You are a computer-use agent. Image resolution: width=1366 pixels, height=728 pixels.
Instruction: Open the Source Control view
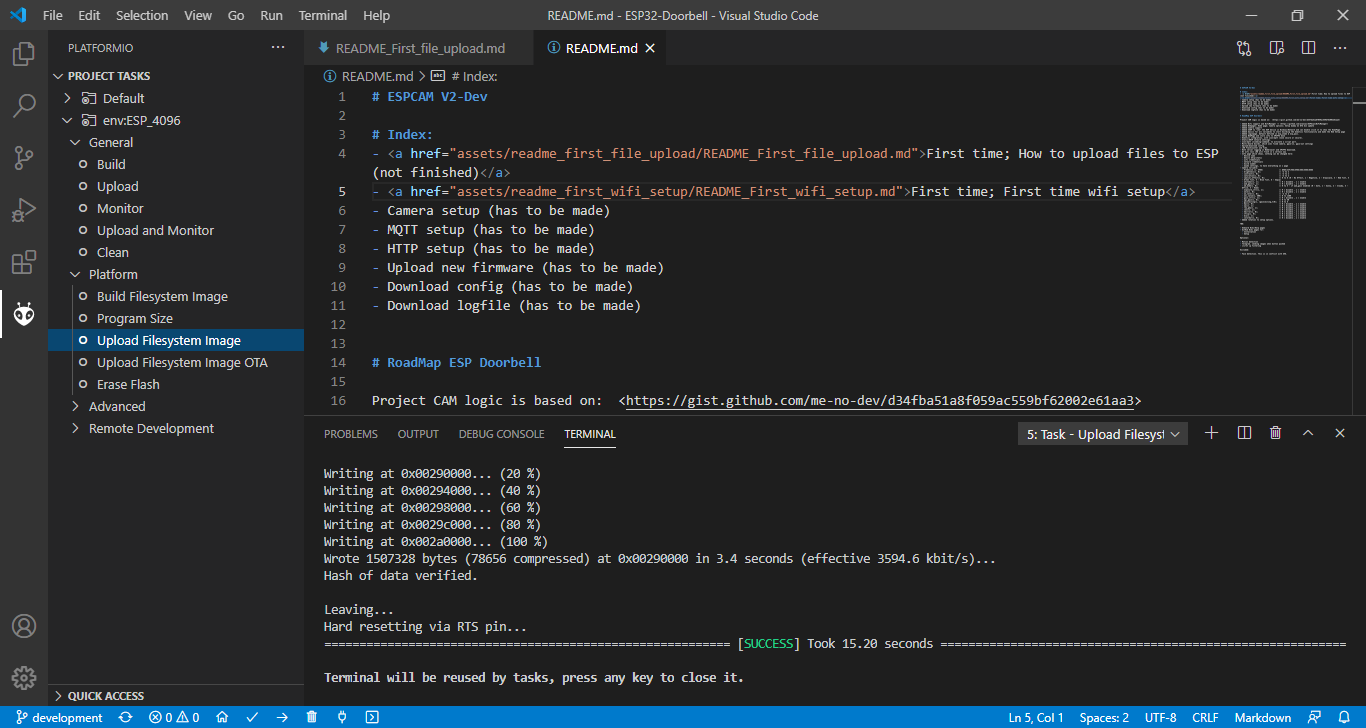(x=24, y=158)
